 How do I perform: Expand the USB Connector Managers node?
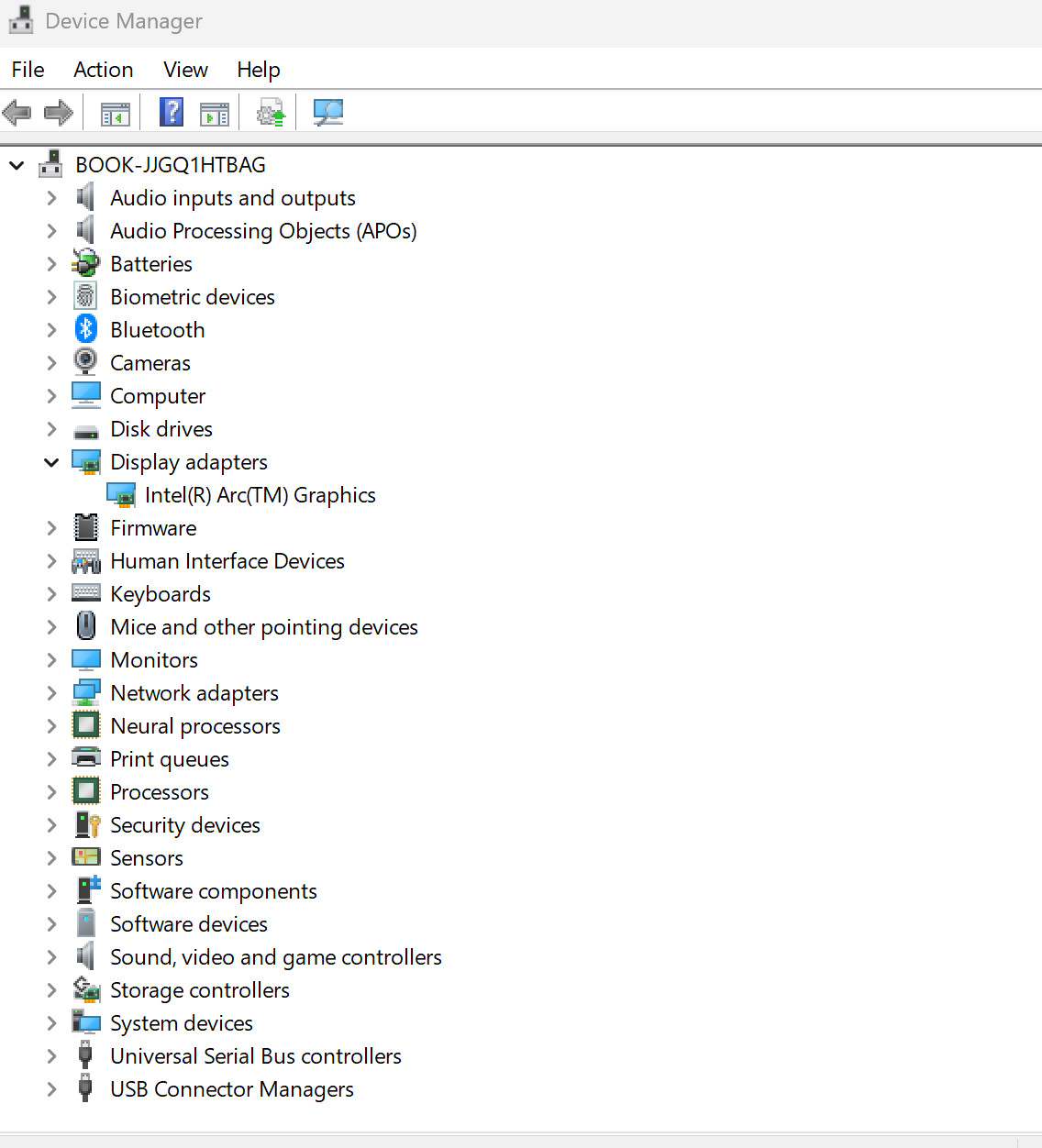point(51,1089)
